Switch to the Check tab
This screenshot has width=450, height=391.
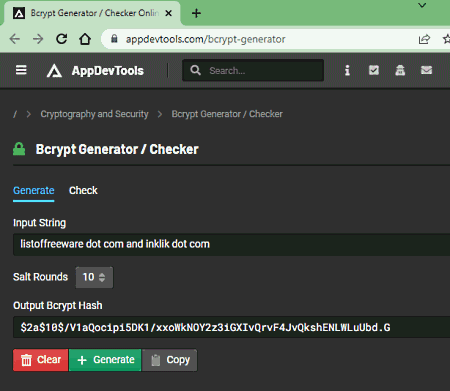tap(83, 190)
